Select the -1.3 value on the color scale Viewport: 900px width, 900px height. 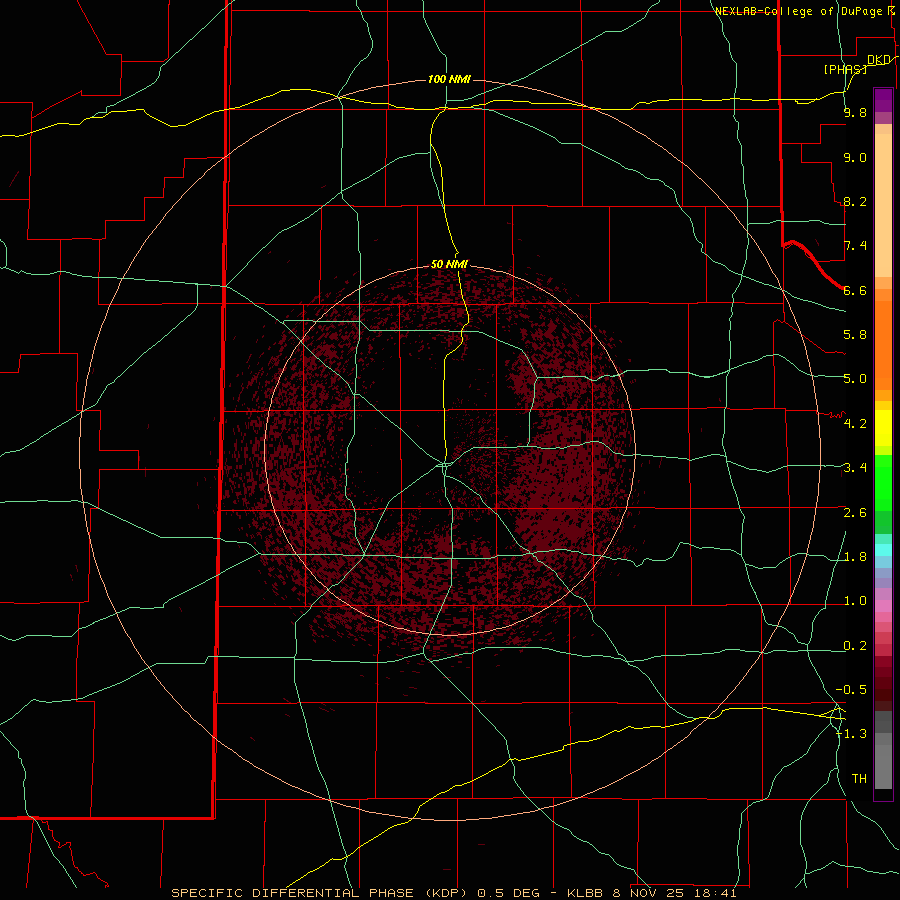(852, 734)
